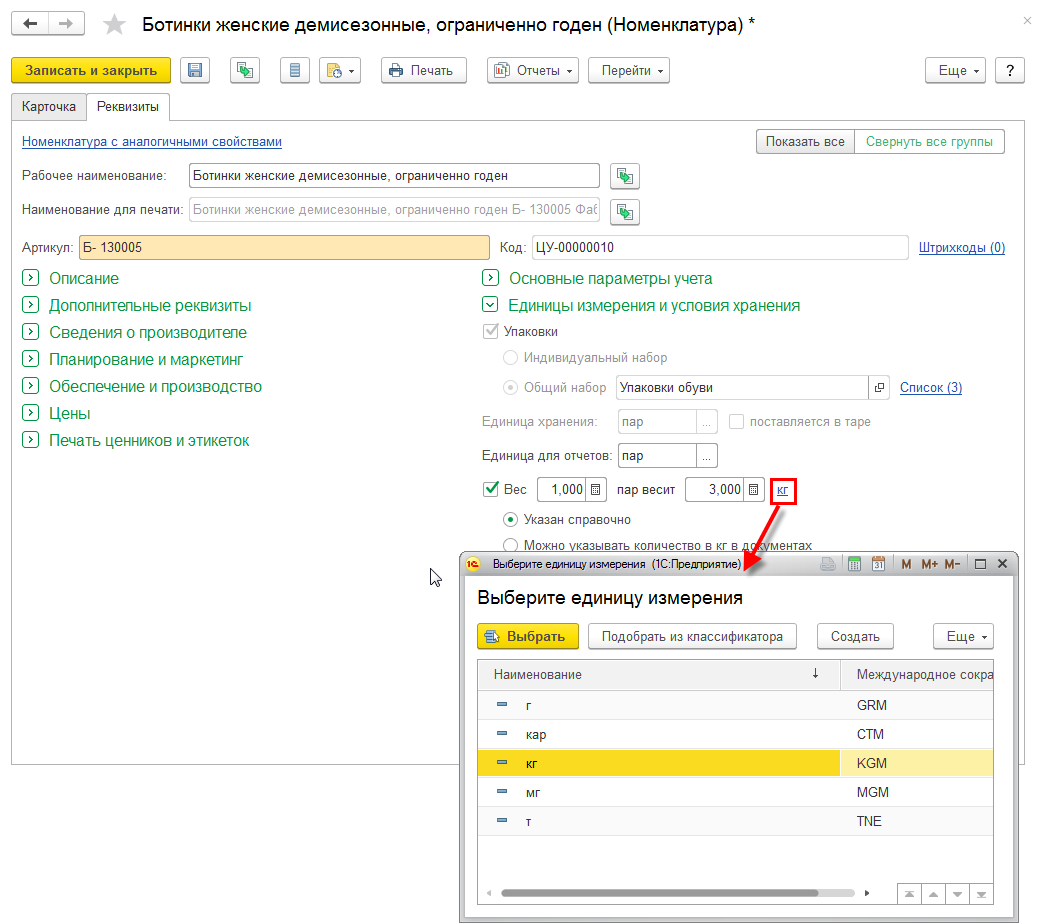Open calendar icon in dialog title bar
The width and height of the screenshot is (1044, 923).
[878, 564]
